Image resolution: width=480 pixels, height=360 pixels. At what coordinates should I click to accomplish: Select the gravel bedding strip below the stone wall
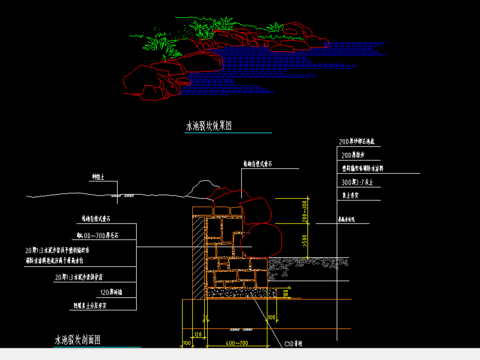(x=242, y=293)
